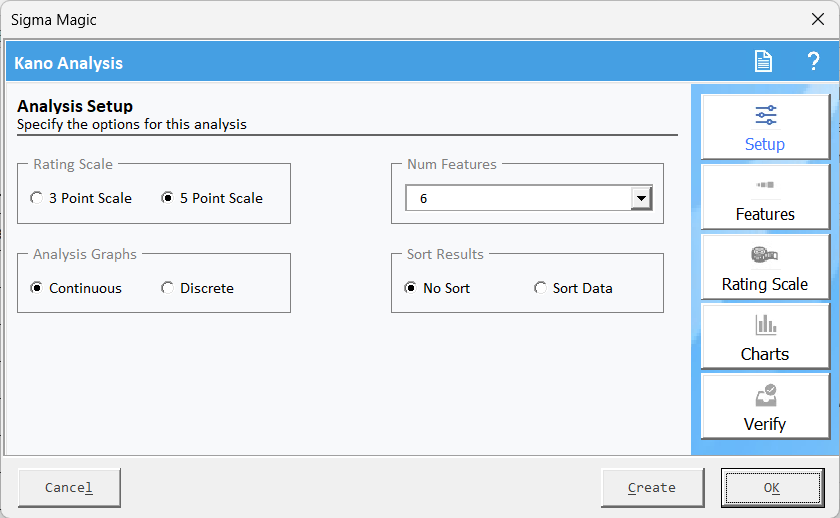
Task: Select the No Sort option
Action: (x=410, y=288)
